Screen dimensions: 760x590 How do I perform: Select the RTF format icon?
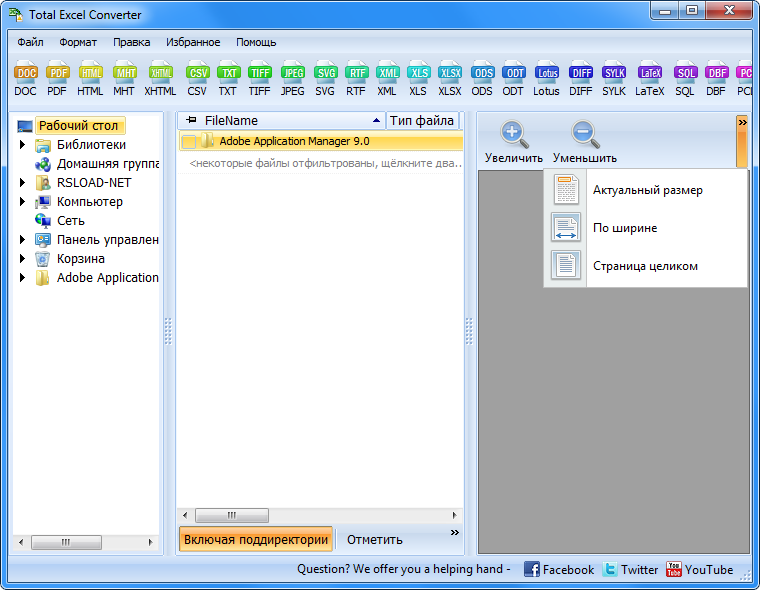pos(356,78)
